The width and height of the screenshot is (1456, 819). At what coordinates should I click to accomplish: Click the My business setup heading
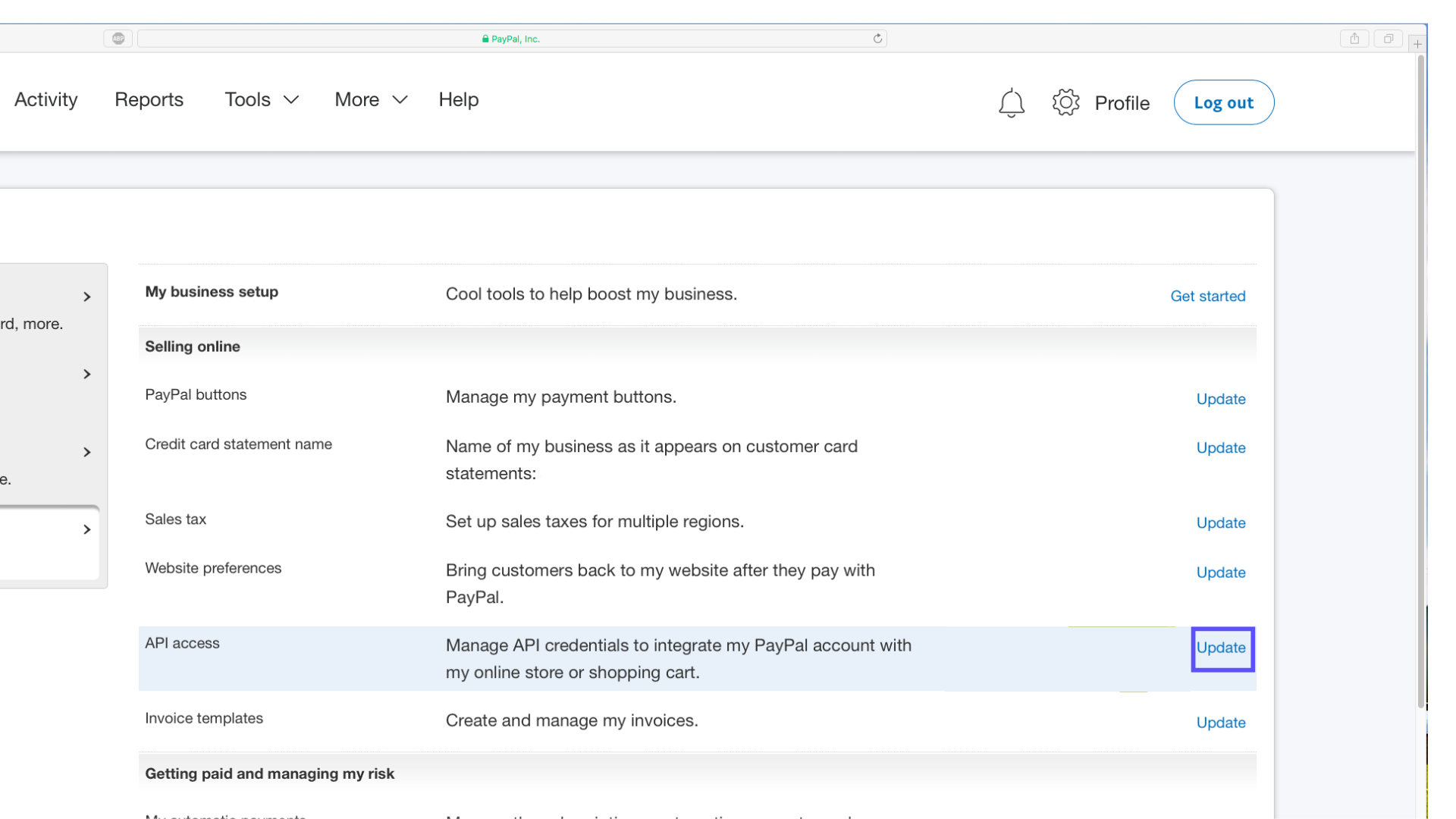(x=212, y=292)
